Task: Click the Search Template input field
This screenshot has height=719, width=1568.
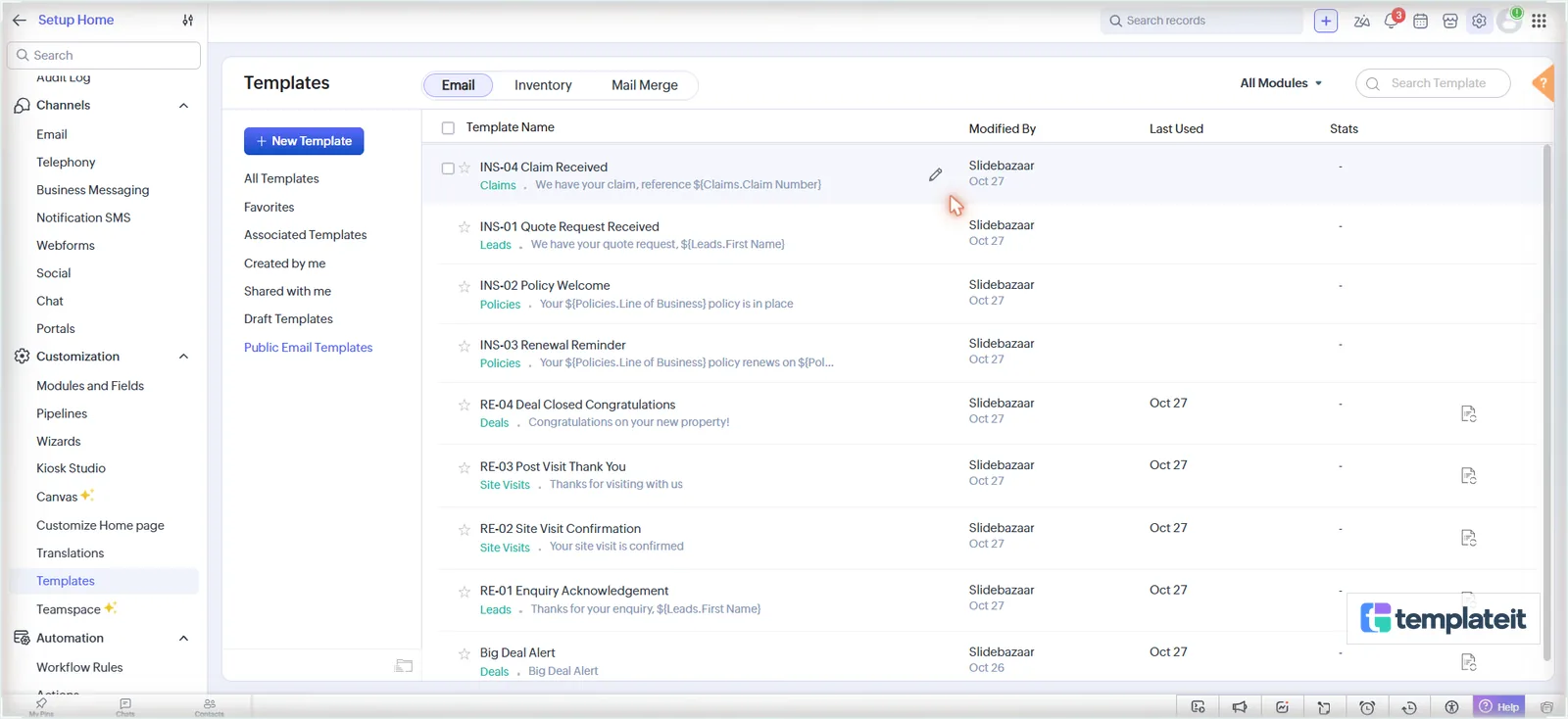Action: click(x=1433, y=83)
